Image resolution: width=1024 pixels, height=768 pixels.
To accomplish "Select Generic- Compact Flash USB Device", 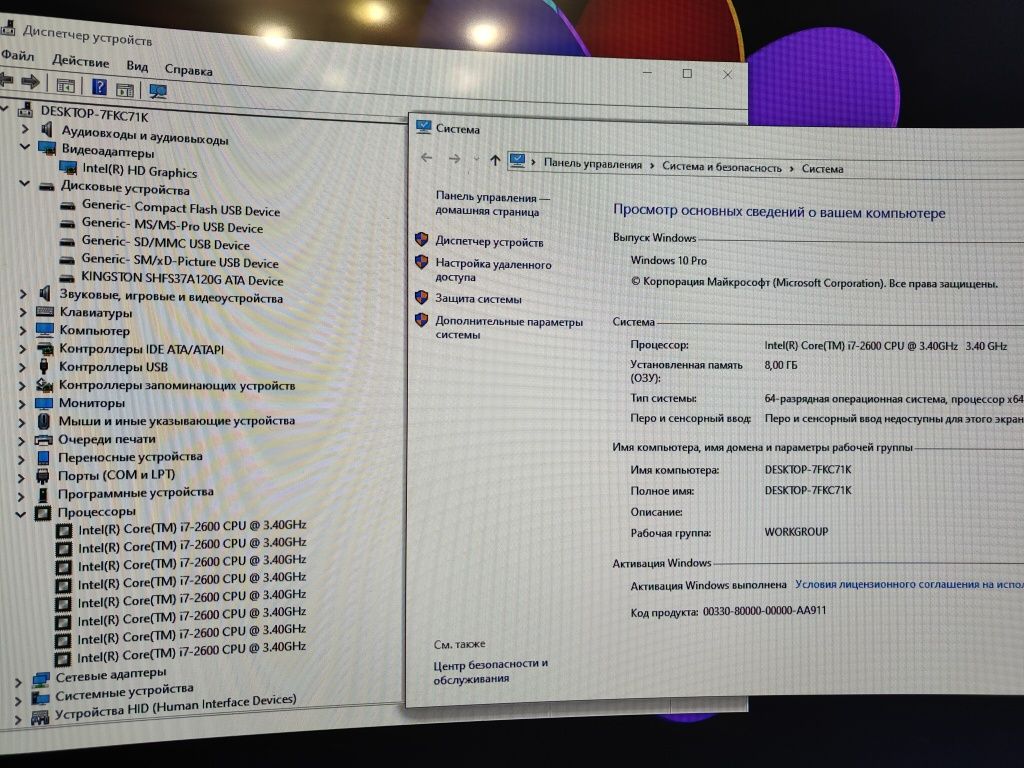I will [x=181, y=208].
